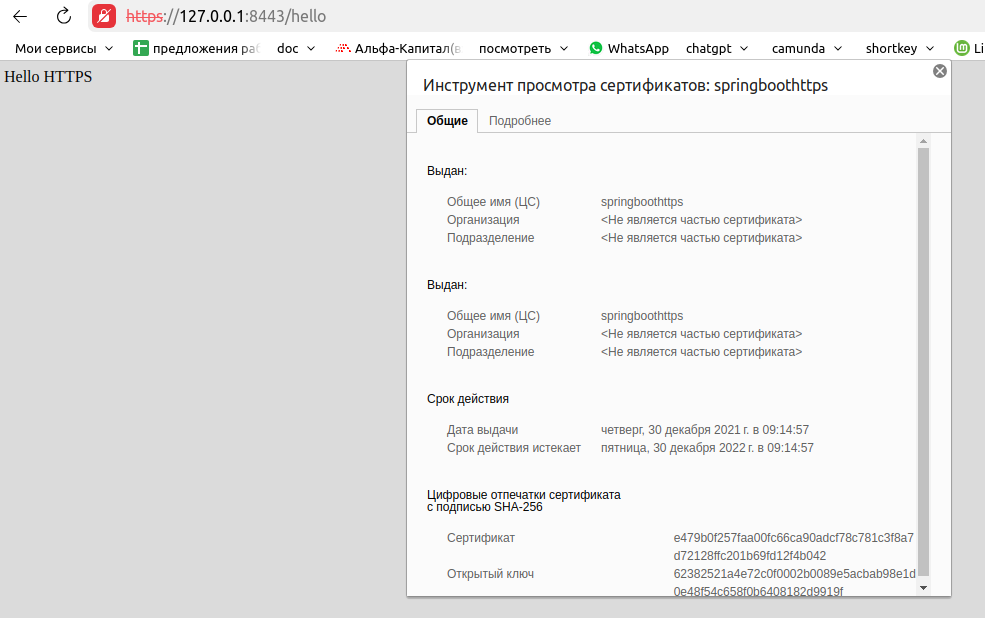Click the scrollbar up arrow in certificate viewer

click(x=923, y=141)
